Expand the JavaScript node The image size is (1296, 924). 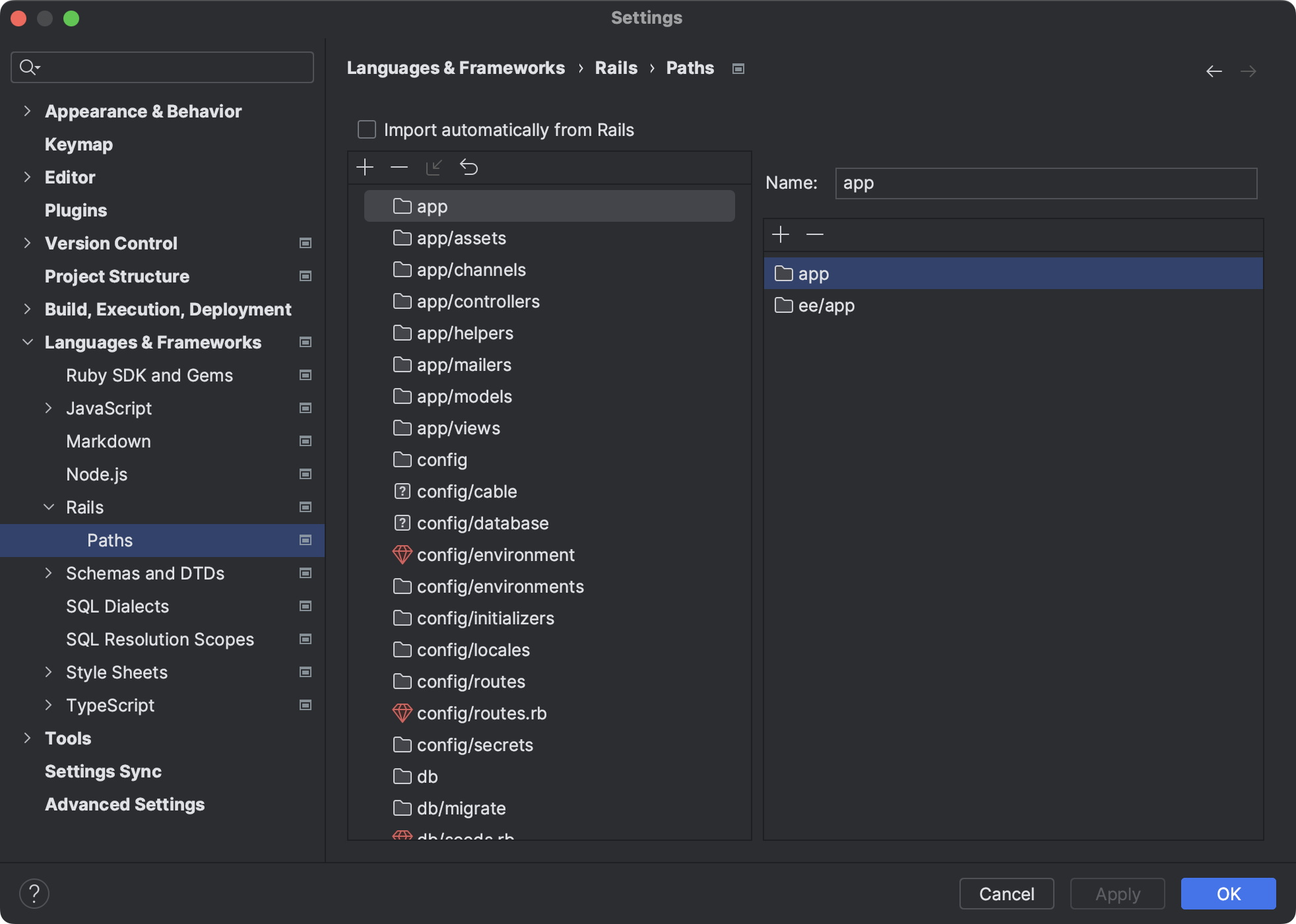click(x=48, y=408)
